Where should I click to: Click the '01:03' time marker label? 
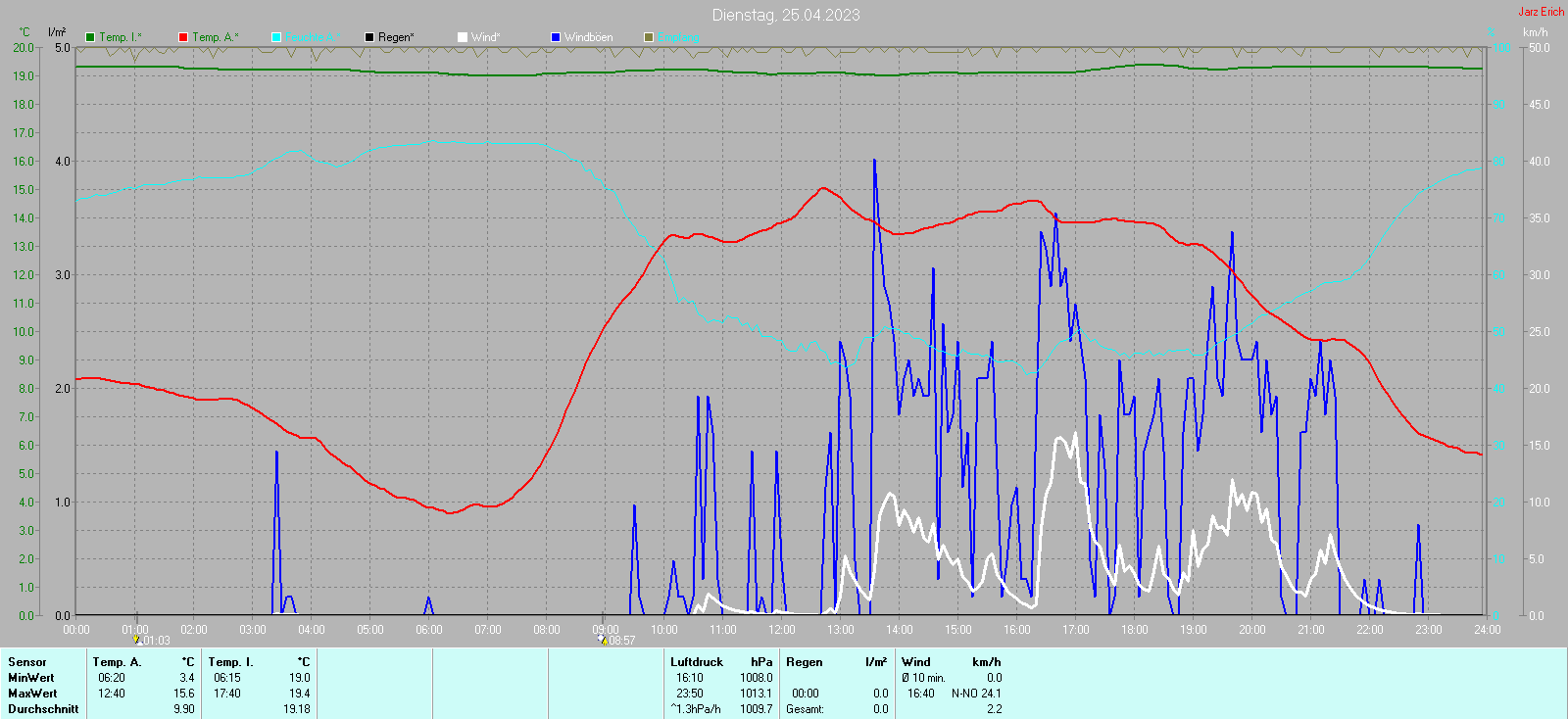pos(157,641)
